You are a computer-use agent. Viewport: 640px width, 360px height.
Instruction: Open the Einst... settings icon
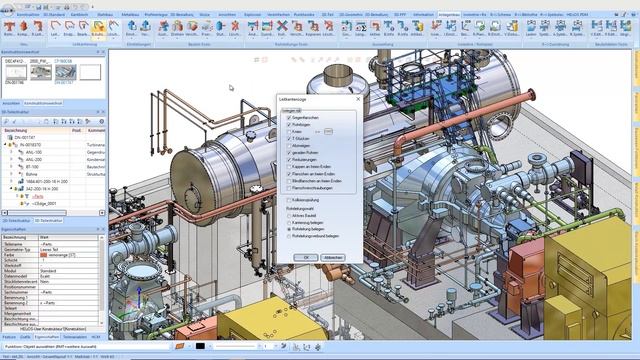(x=131, y=27)
